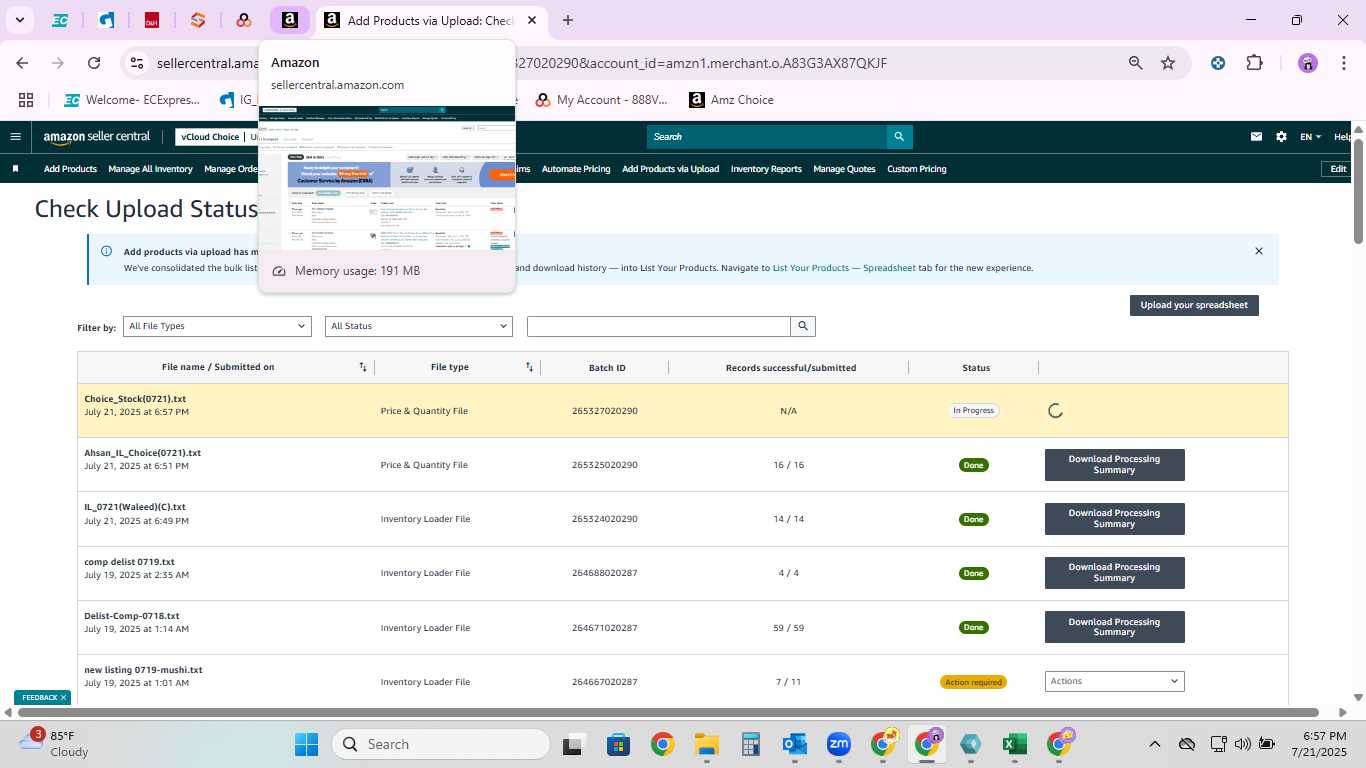Screen dimensions: 1366x768
Task: Open Outlook from the taskbar
Action: [x=795, y=744]
